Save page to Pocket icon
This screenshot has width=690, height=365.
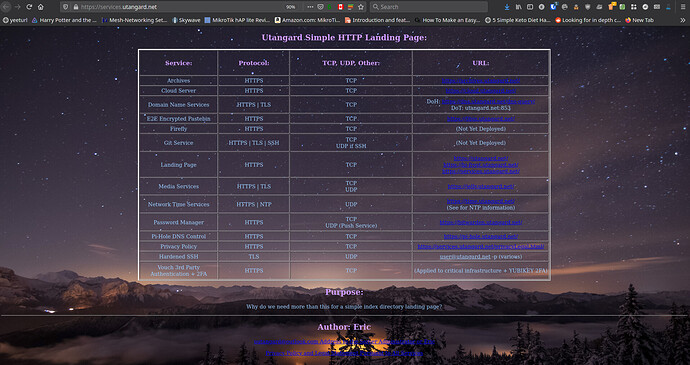point(321,7)
